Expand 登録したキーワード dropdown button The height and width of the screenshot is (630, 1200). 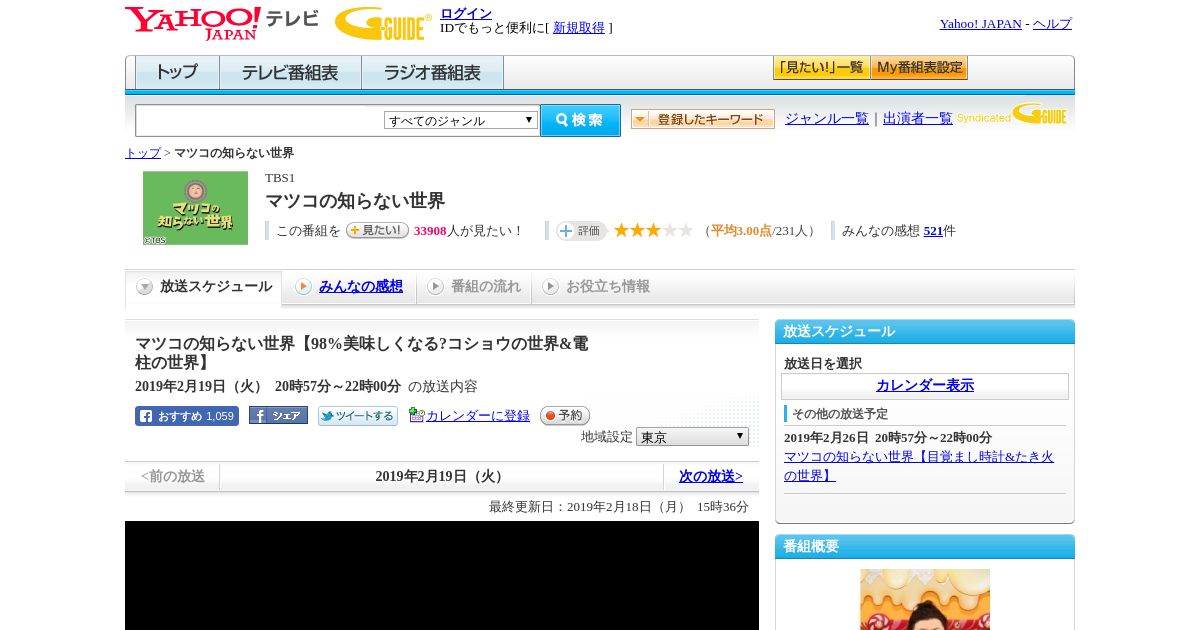(703, 119)
